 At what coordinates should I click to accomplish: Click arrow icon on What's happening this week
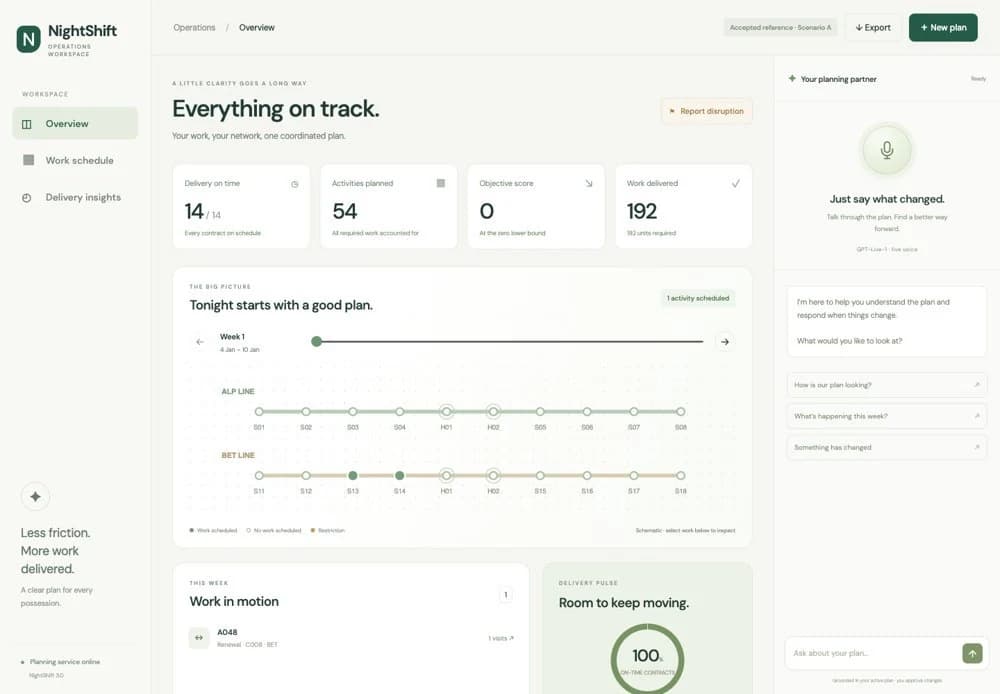(x=976, y=416)
